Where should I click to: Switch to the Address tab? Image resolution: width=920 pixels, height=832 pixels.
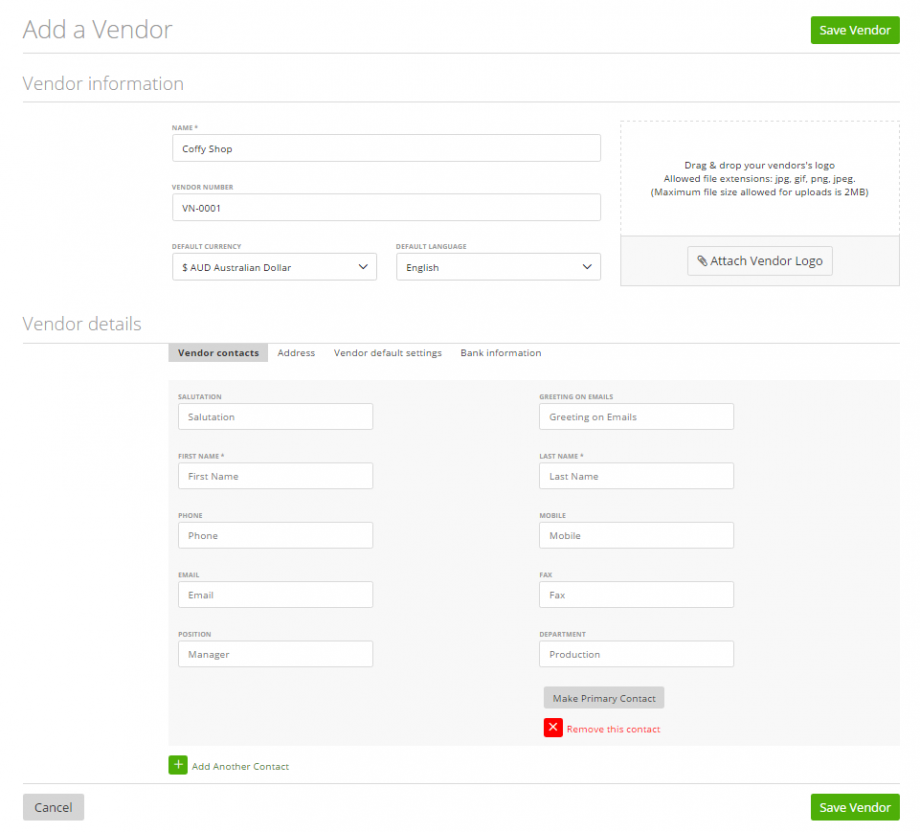point(296,352)
